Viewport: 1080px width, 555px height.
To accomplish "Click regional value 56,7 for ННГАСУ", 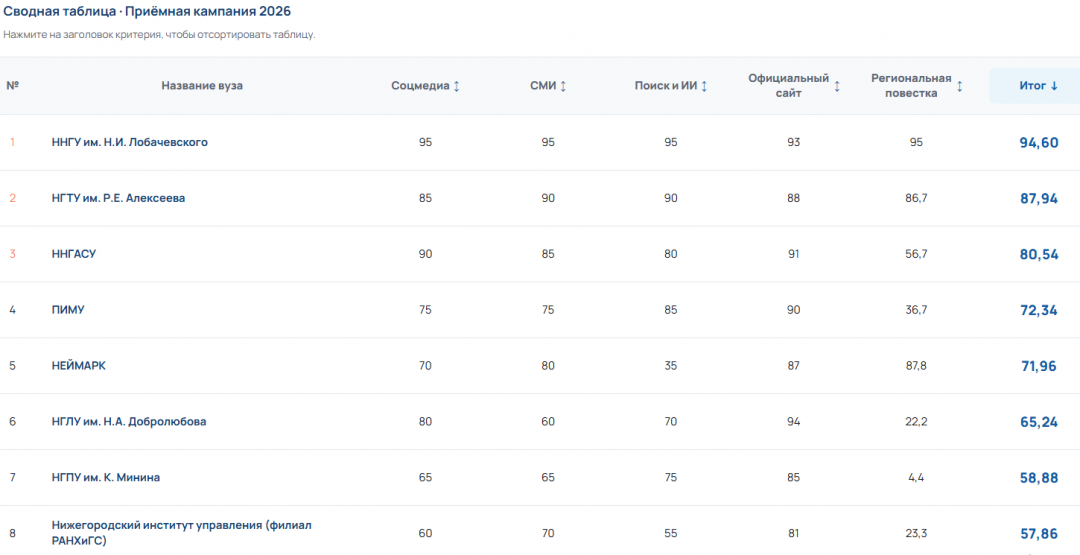I will click(916, 254).
